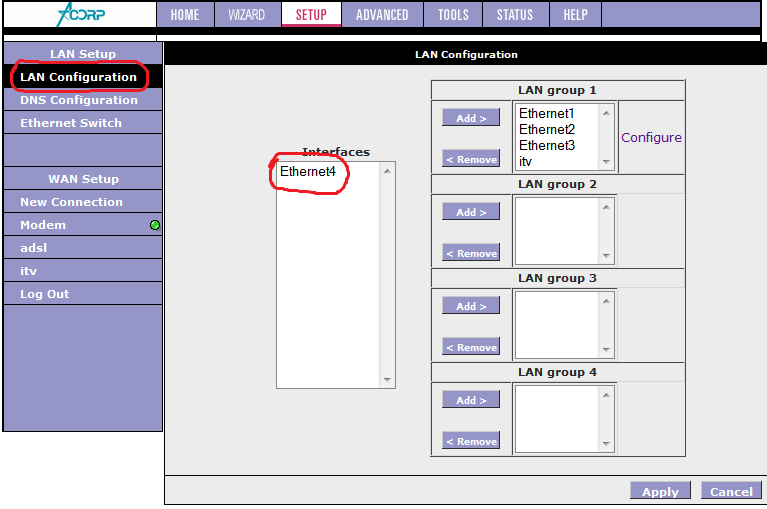Add interface to LAN group 4
The image size is (767, 509).
point(471,399)
